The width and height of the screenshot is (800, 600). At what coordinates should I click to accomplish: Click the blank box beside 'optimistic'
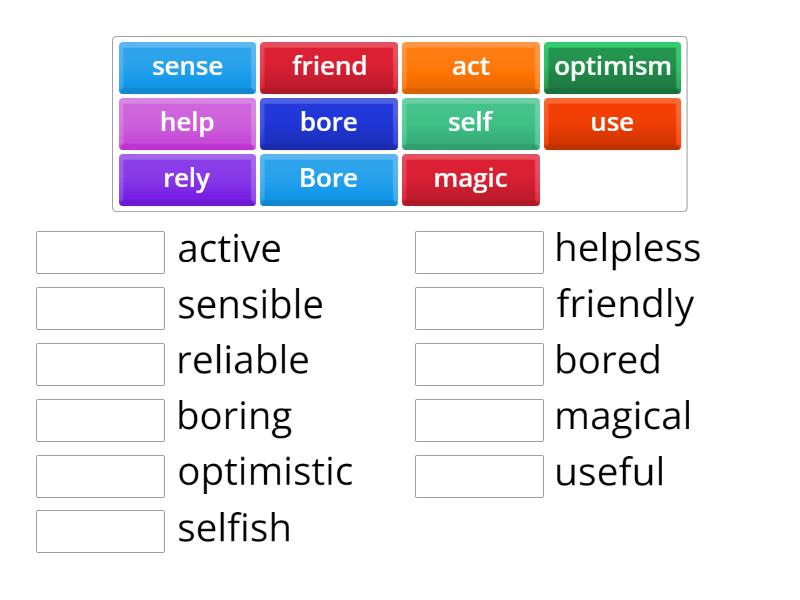pyautogui.click(x=100, y=476)
